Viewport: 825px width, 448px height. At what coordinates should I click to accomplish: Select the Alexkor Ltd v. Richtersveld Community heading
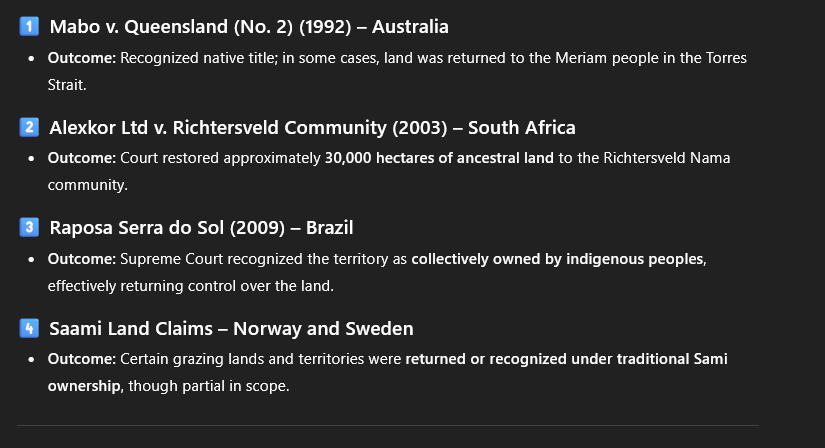pyautogui.click(x=312, y=128)
